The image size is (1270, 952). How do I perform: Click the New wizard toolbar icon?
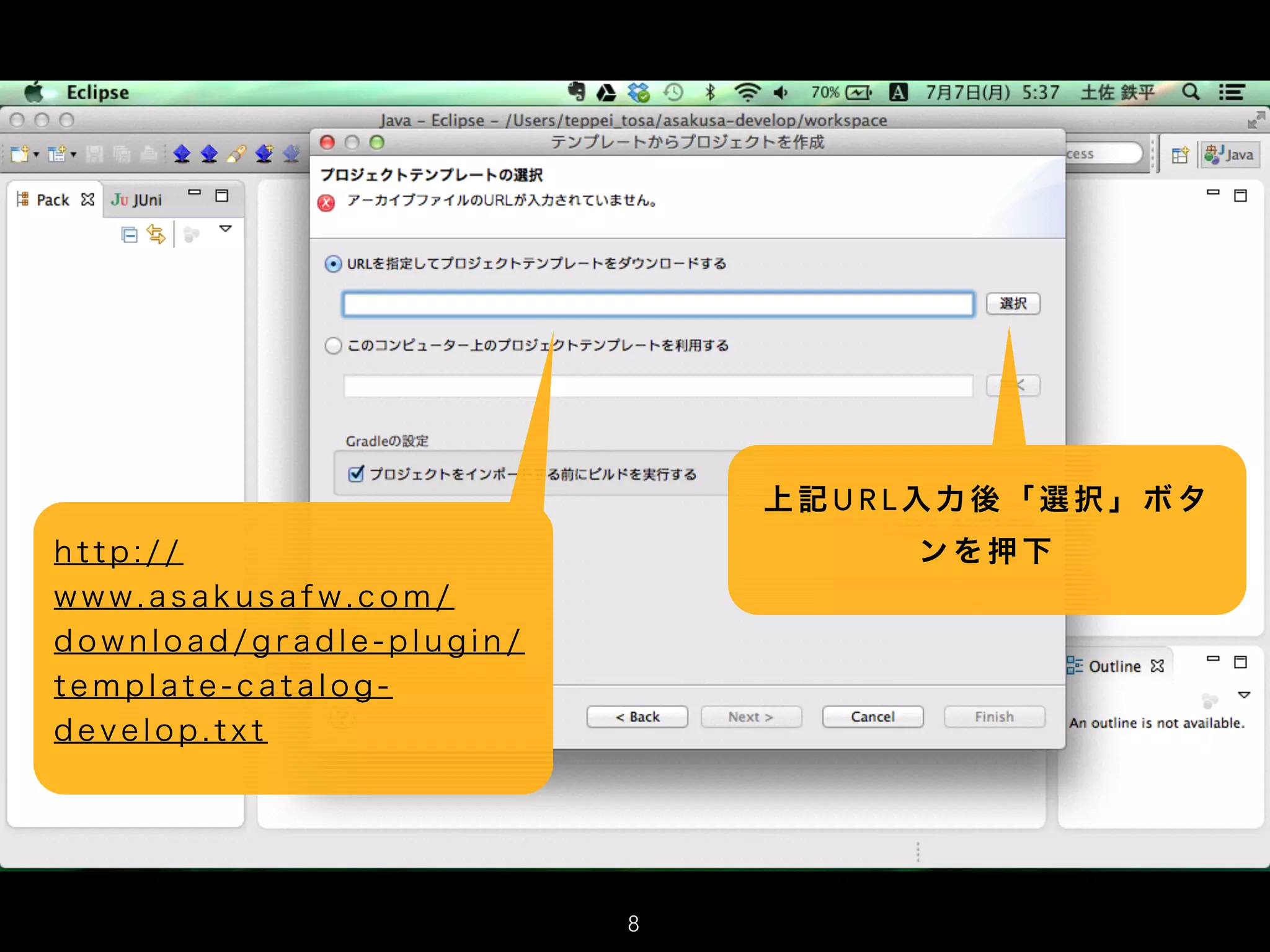(19, 153)
